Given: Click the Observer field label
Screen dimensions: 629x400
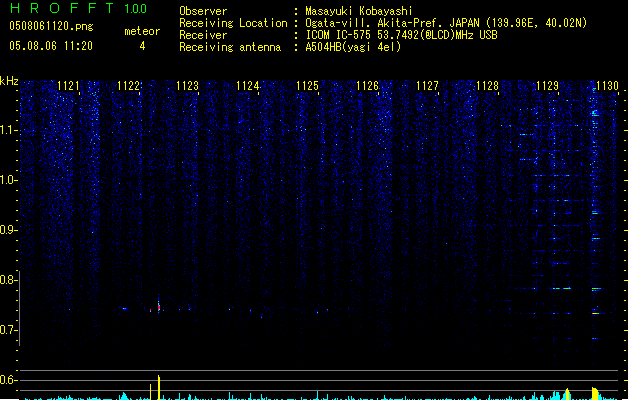Looking at the screenshot, I should coord(203,11).
